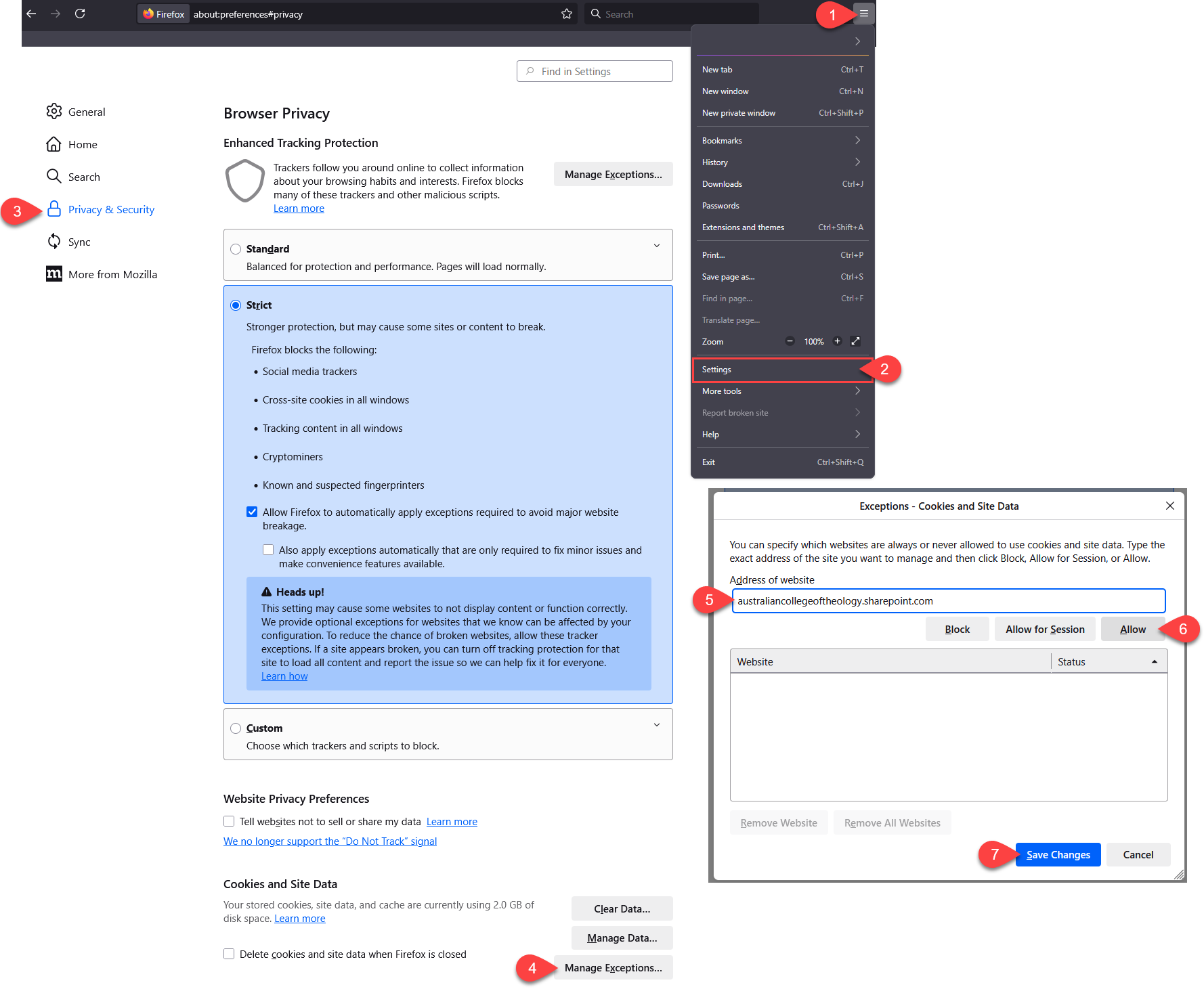Viewport: 1204px width, 989px height.
Task: Choose Save page as from the menu
Action: 783,276
